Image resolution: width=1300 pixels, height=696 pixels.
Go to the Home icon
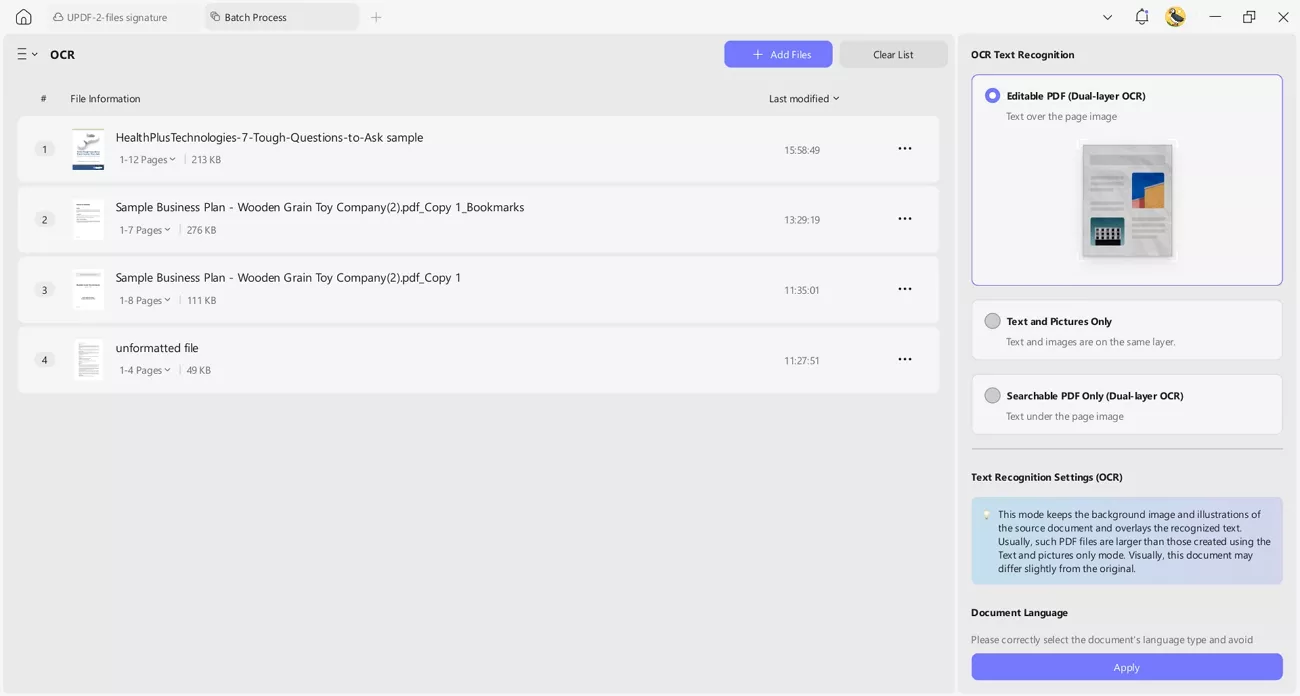[x=24, y=17]
